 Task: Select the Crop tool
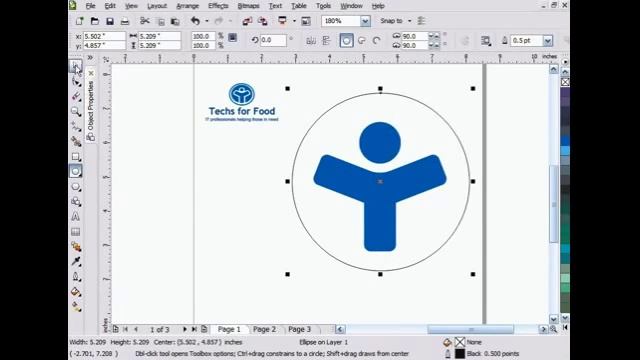(76, 96)
